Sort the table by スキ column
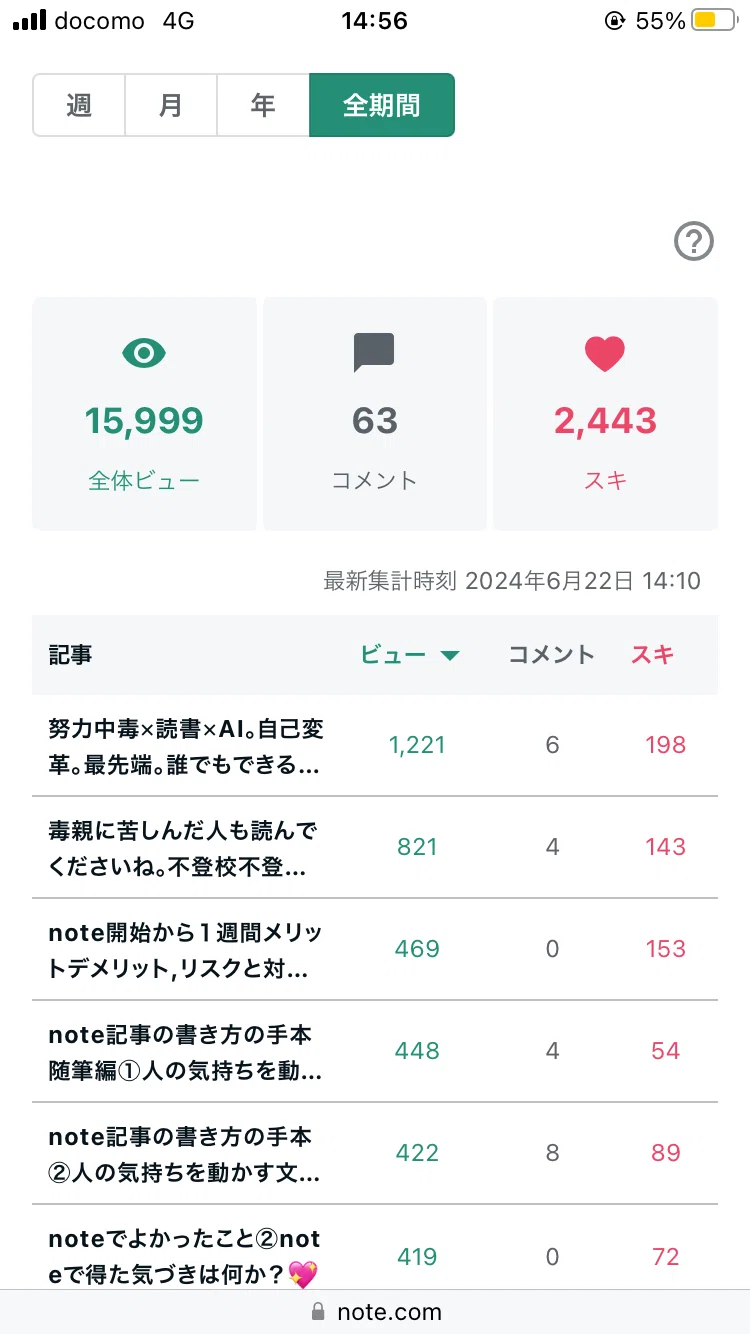The width and height of the screenshot is (750, 1334). 653,655
